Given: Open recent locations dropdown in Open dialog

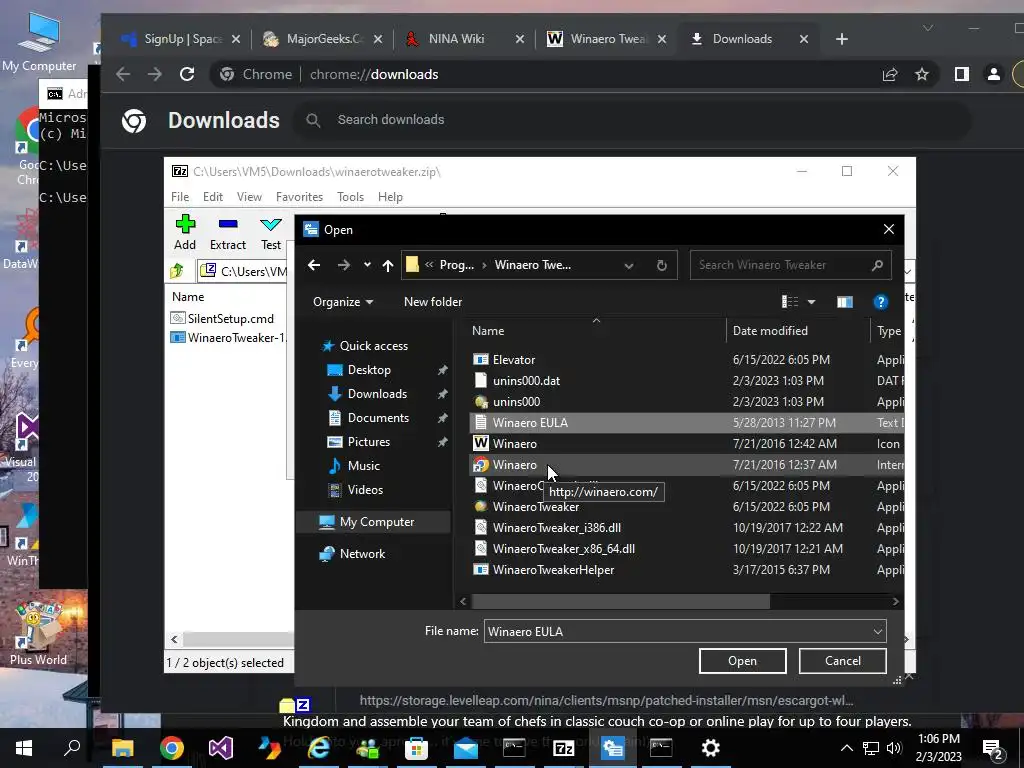Looking at the screenshot, I should point(367,265).
